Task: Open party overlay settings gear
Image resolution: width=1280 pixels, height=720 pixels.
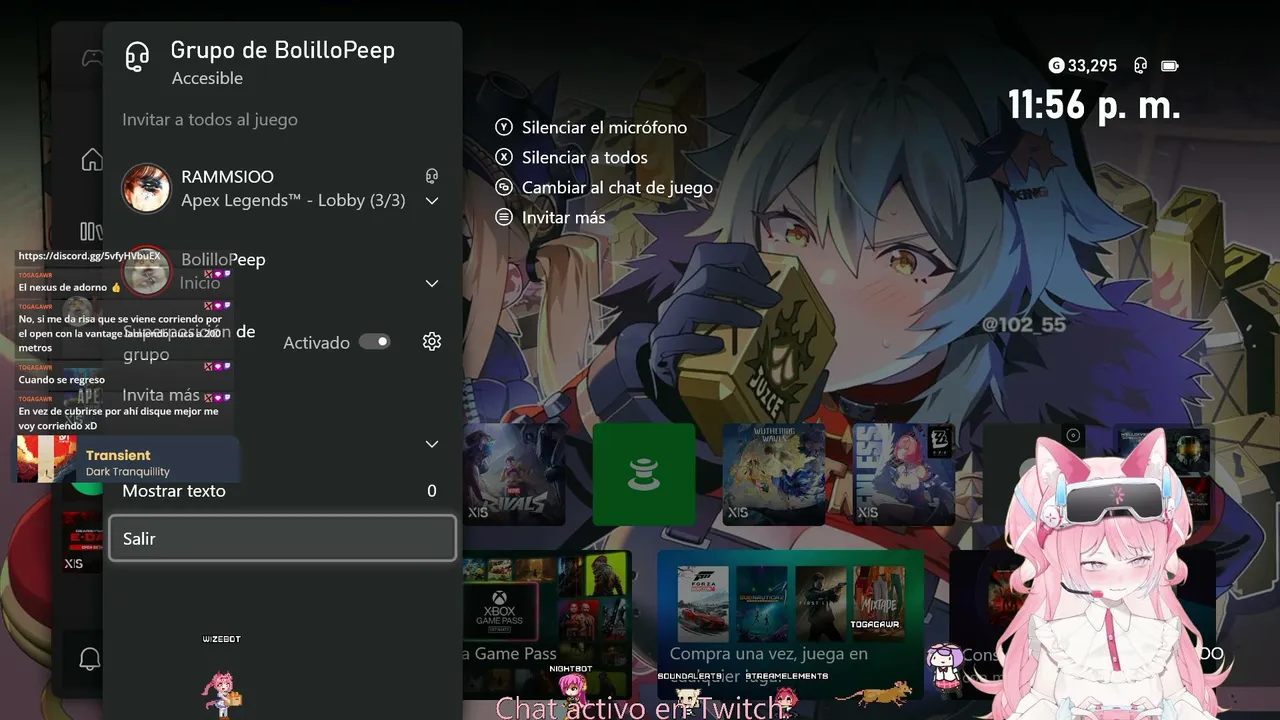Action: pos(432,342)
